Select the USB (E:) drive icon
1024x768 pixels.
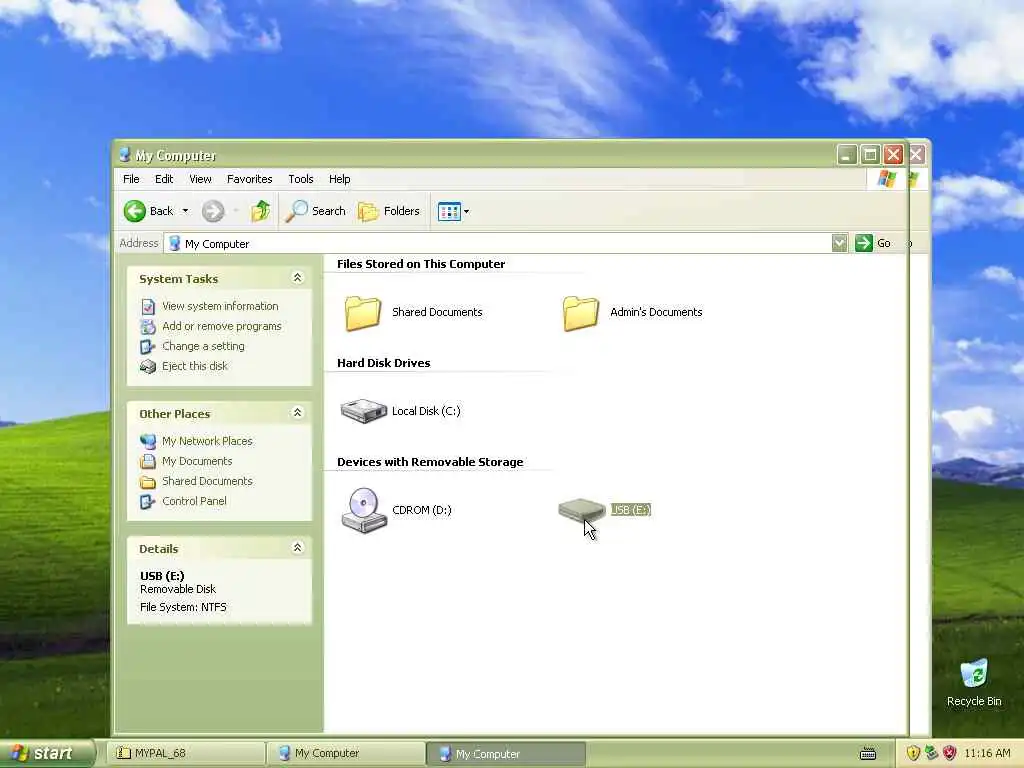[582, 510]
